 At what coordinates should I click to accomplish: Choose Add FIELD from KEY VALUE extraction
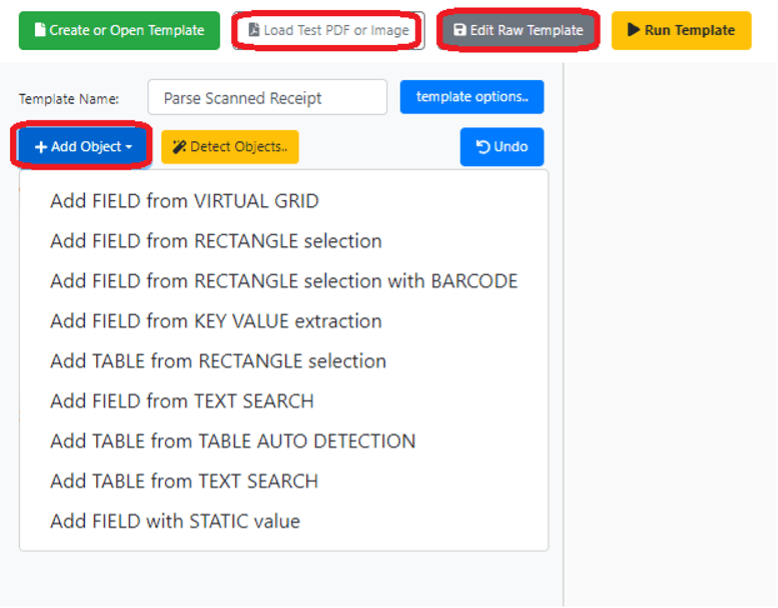pos(216,321)
